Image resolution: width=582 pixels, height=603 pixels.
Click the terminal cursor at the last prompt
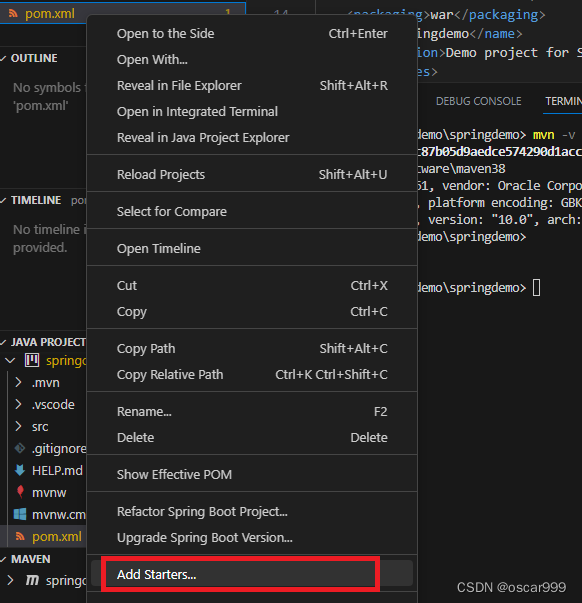coord(537,288)
